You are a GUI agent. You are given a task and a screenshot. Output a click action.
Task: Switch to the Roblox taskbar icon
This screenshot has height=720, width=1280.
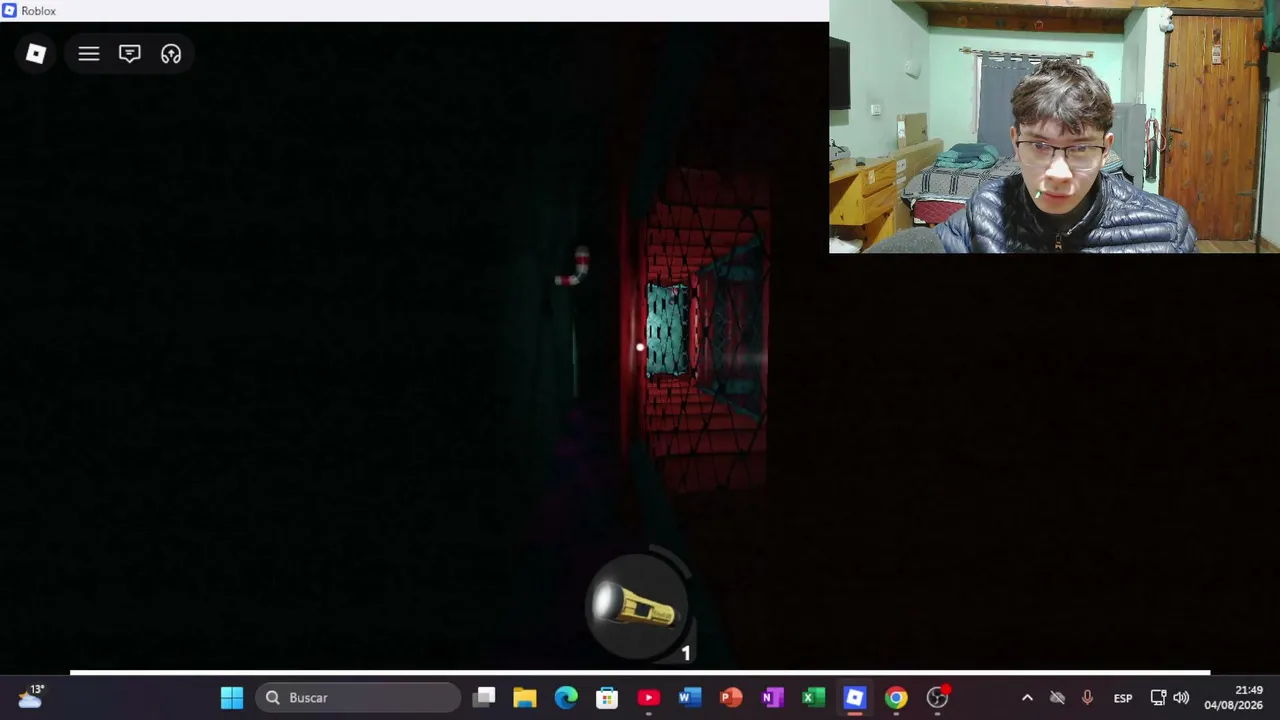click(x=854, y=698)
